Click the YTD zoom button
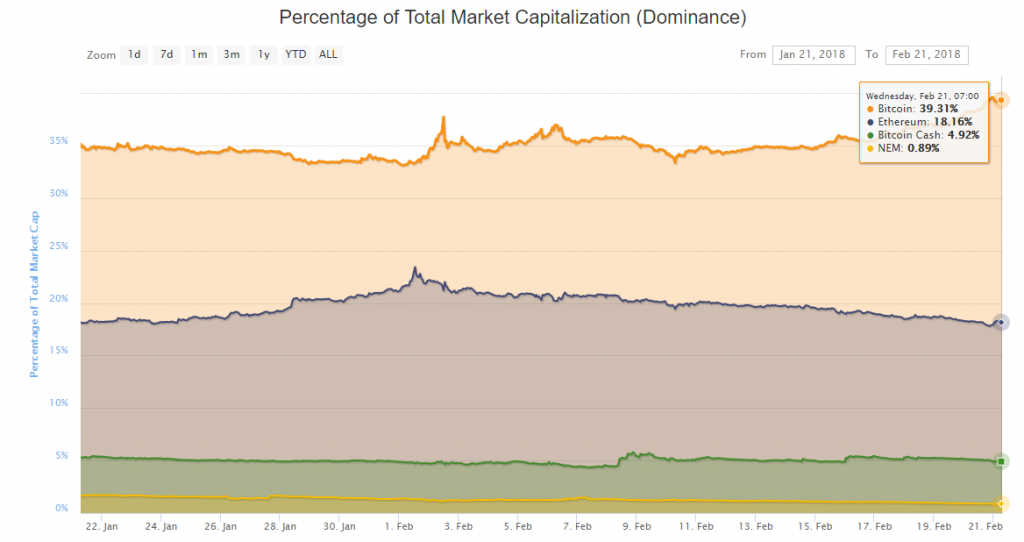 pos(296,55)
